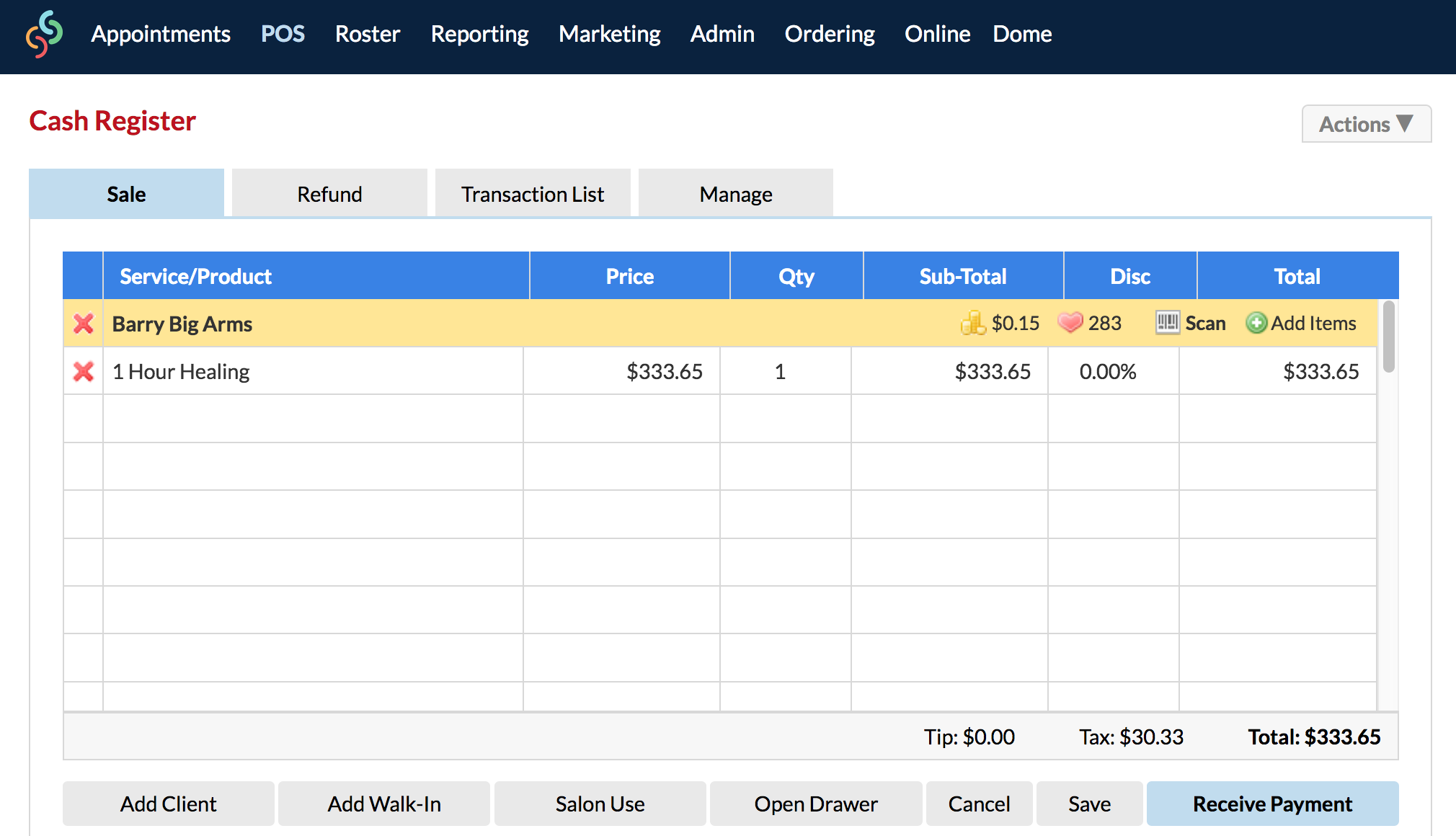Delete the 1 Hour Healing line item
The image size is (1456, 836).
pos(84,371)
